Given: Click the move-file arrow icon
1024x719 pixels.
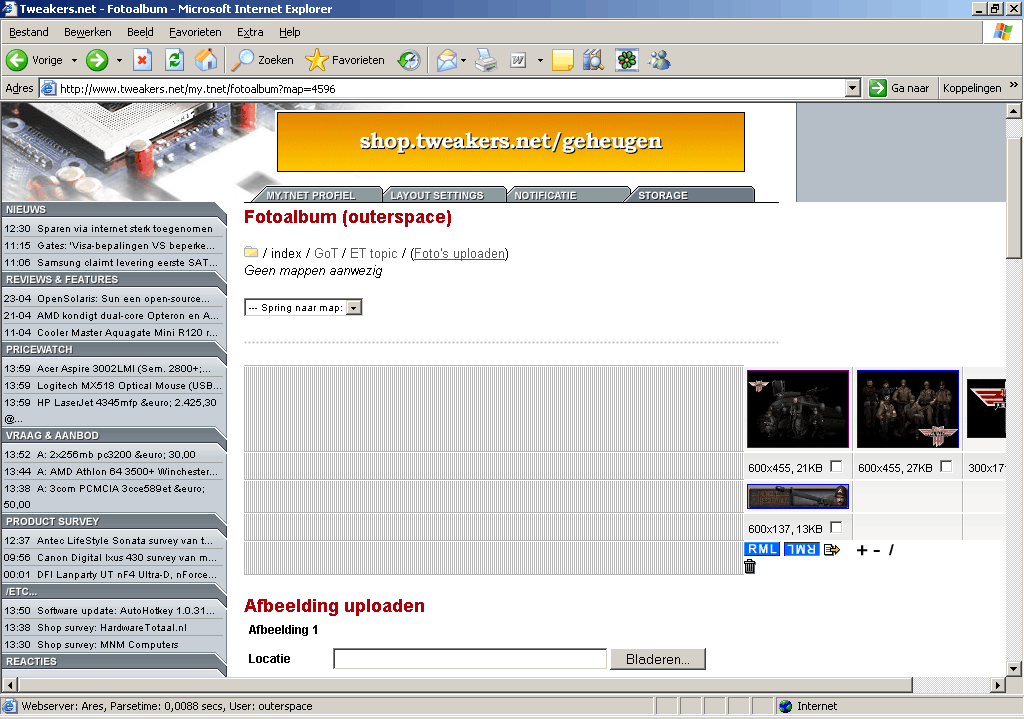Looking at the screenshot, I should 831,550.
